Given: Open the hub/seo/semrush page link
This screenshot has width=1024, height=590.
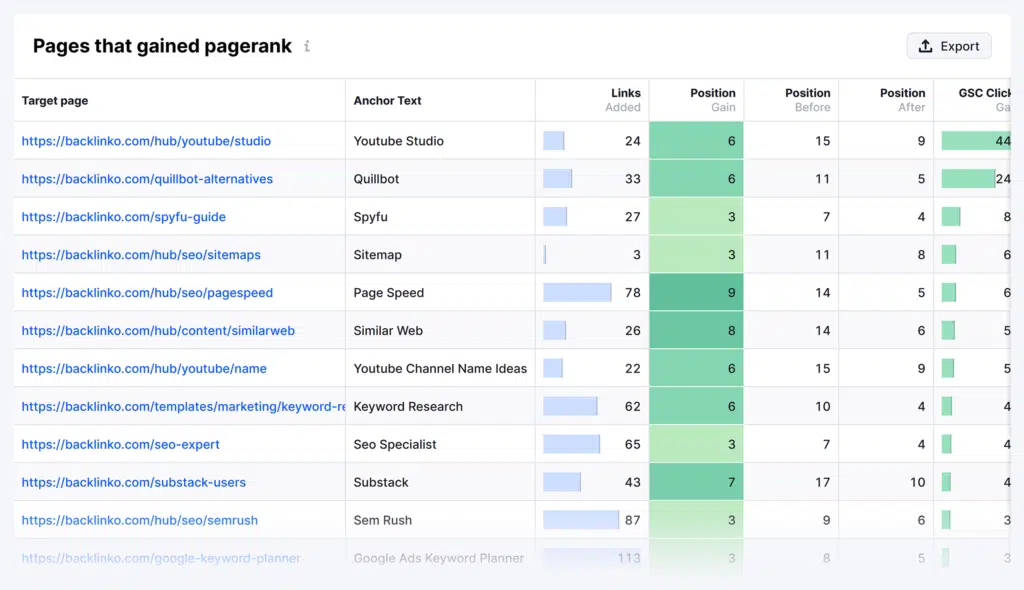Looking at the screenshot, I should 138,520.
